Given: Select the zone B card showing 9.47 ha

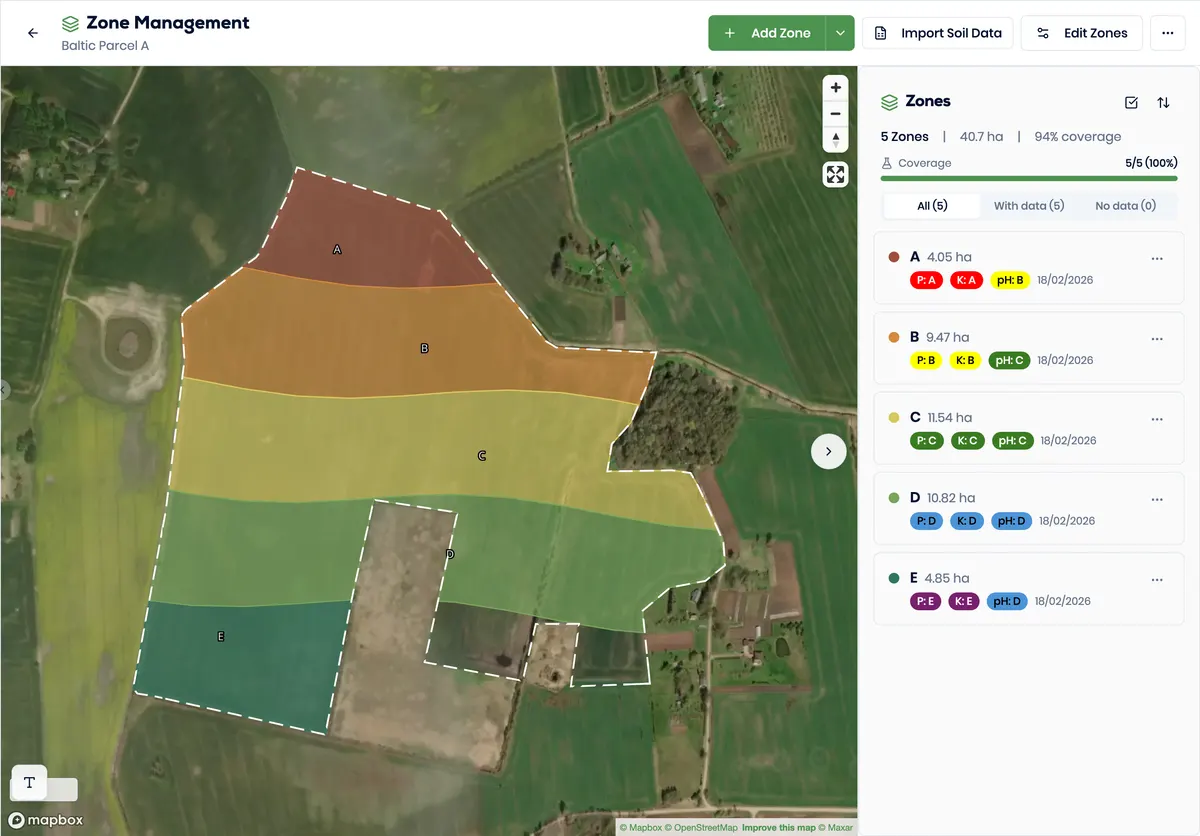Looking at the screenshot, I should tap(1029, 348).
